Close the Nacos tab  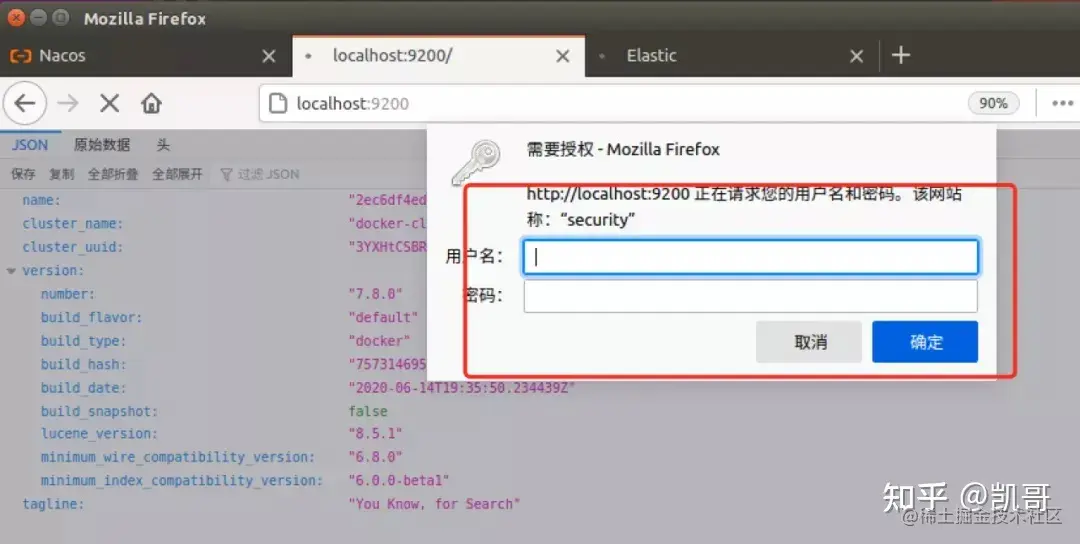point(269,56)
